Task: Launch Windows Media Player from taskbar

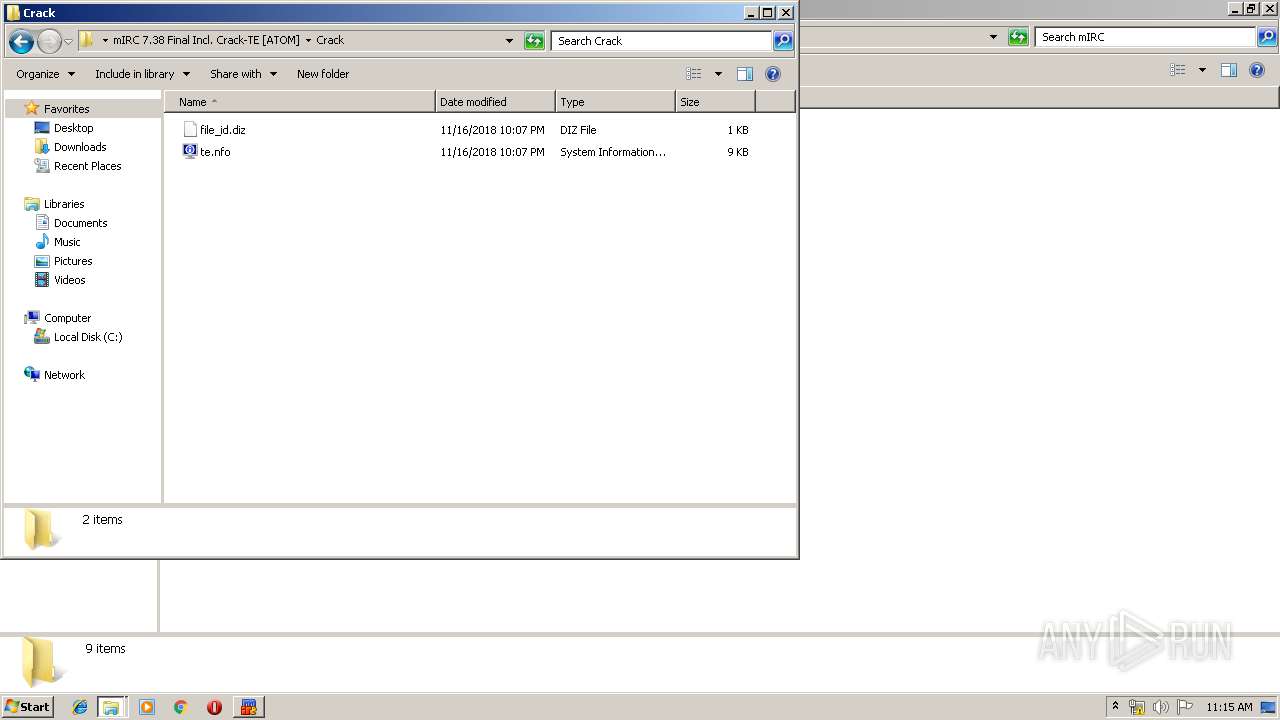Action: click(147, 707)
